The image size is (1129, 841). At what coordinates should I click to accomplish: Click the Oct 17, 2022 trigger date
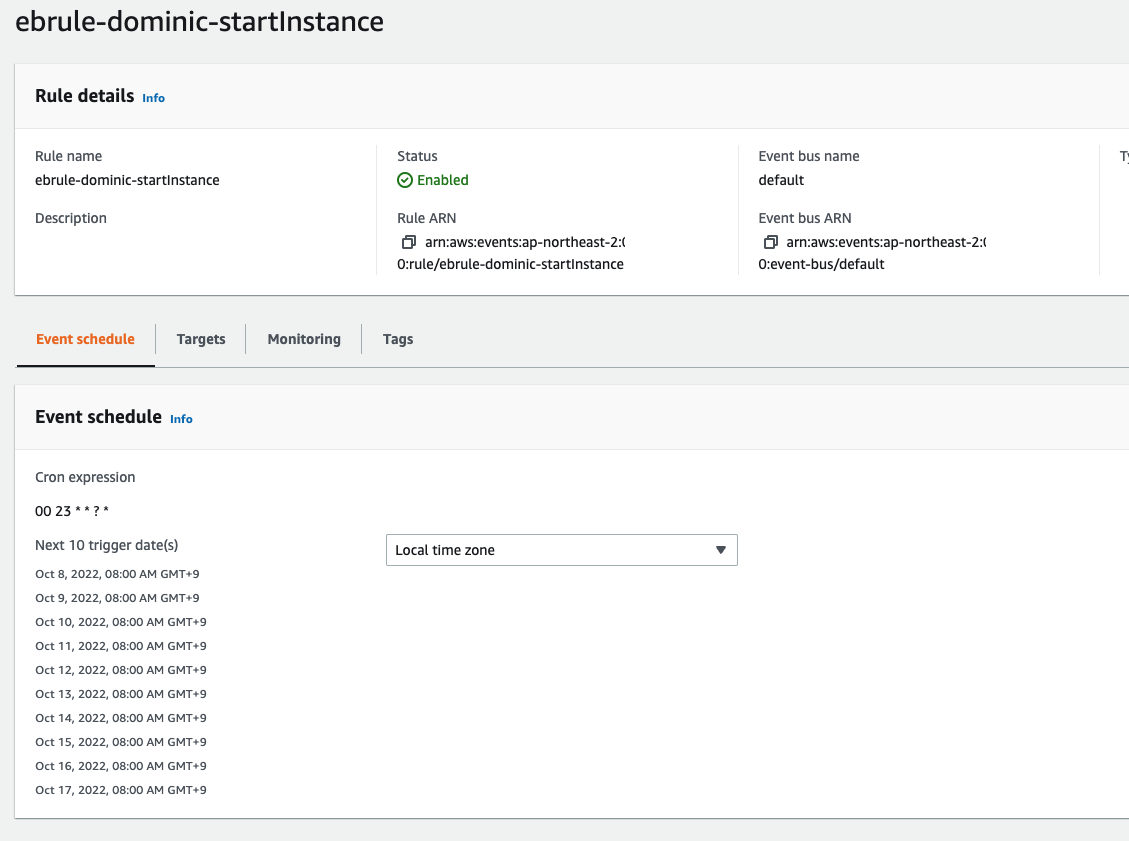121,790
